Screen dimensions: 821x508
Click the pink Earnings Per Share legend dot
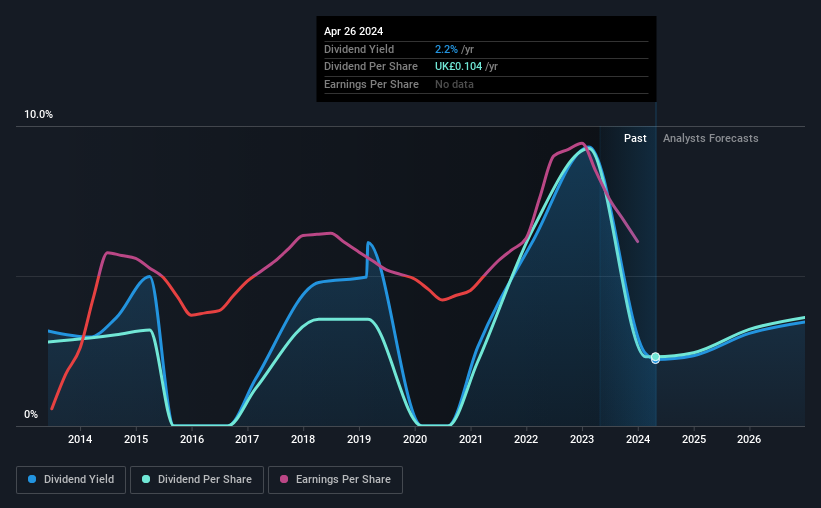284,479
